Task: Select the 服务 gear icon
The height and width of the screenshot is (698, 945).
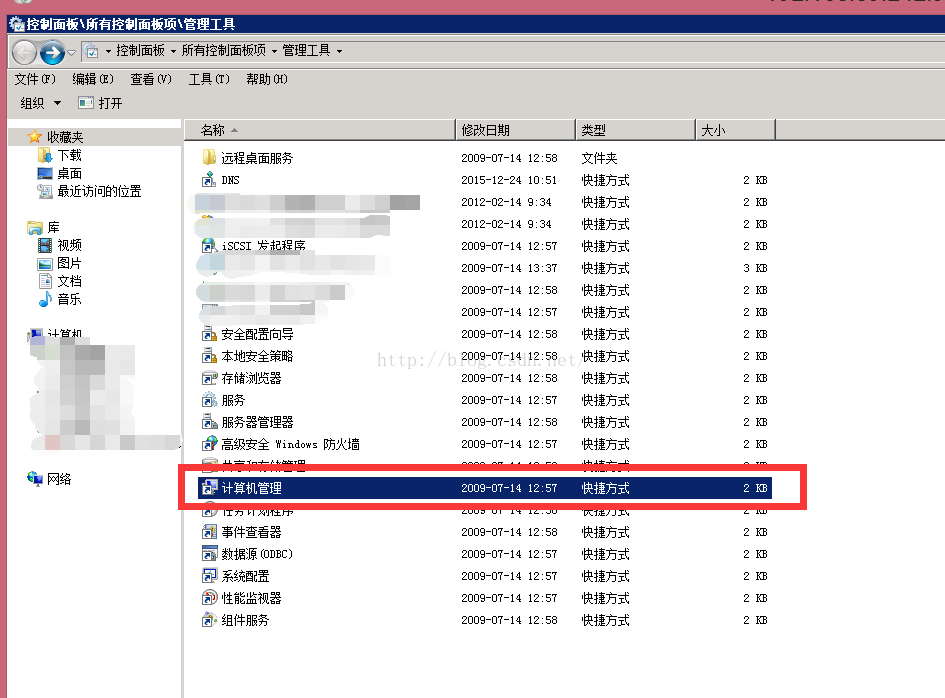Action: (209, 400)
